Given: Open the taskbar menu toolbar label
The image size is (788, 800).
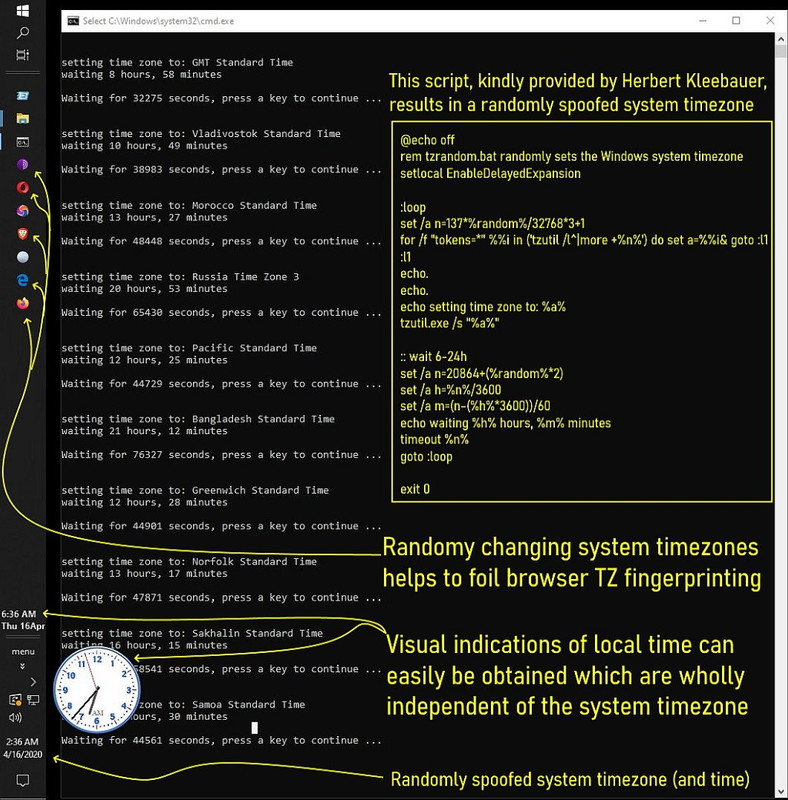Looking at the screenshot, I should click(23, 652).
